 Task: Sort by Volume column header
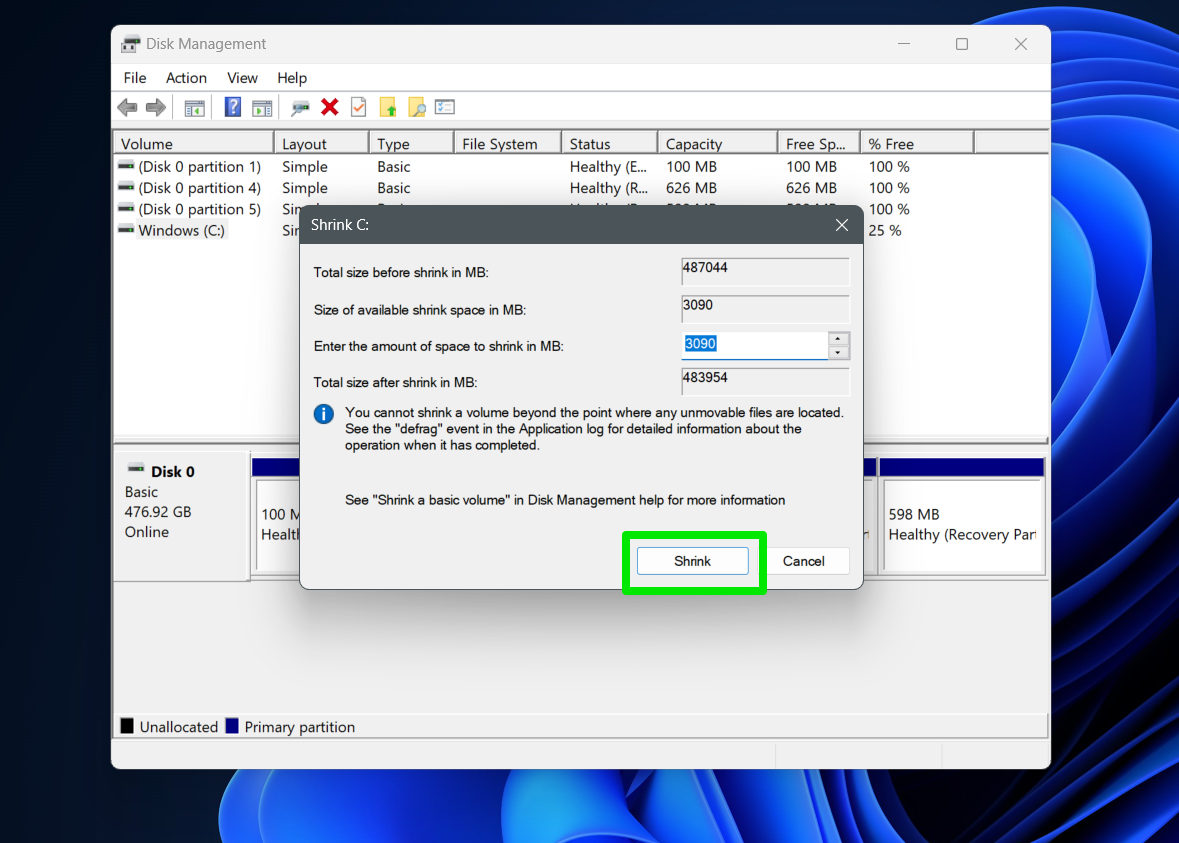[x=193, y=143]
